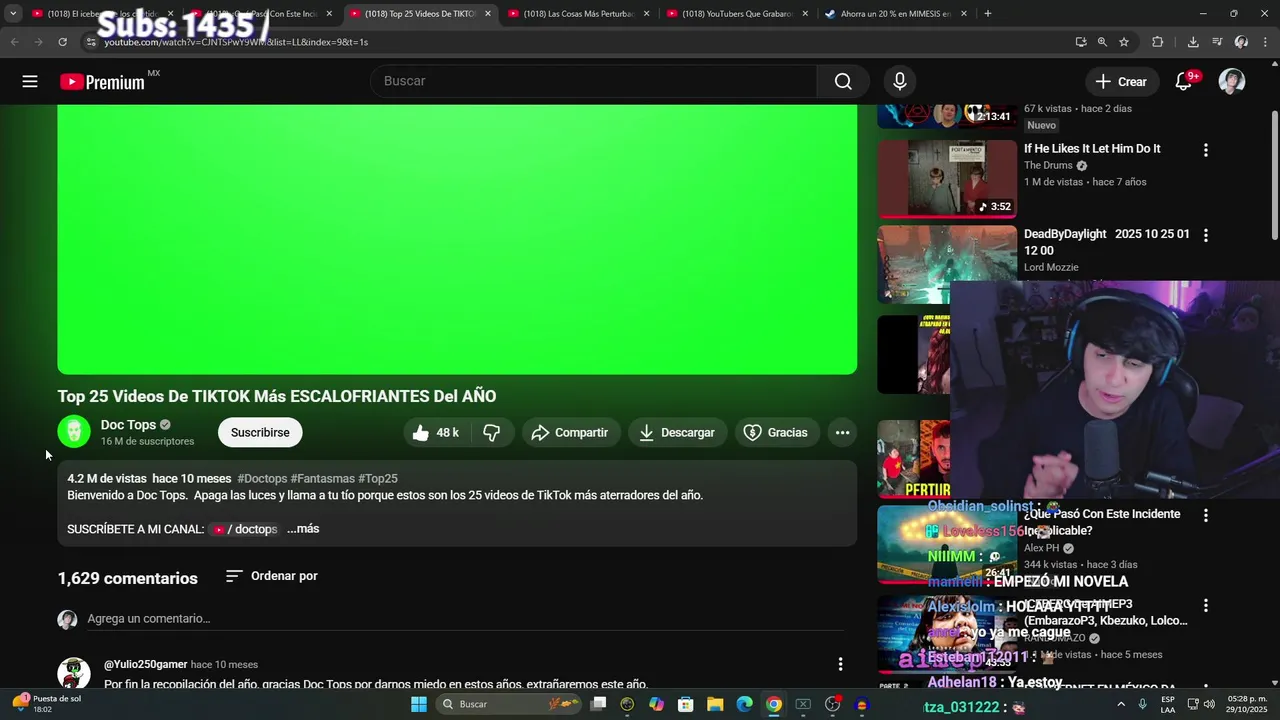Open The Drums channel link
1280x720 pixels.
tap(1048, 166)
